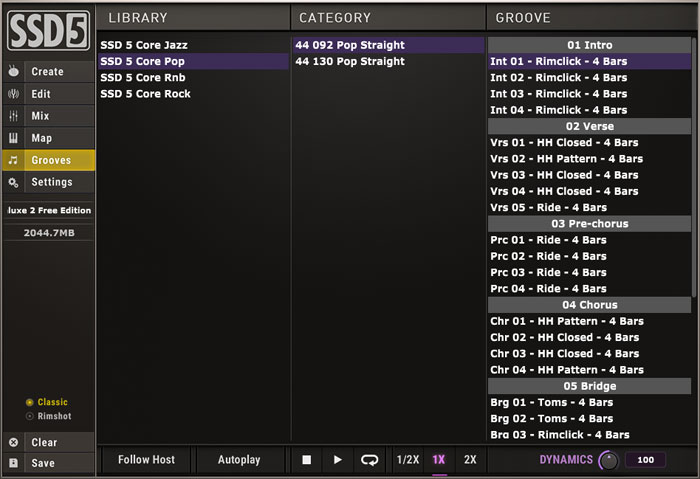Toggle loop playback

coord(369,460)
